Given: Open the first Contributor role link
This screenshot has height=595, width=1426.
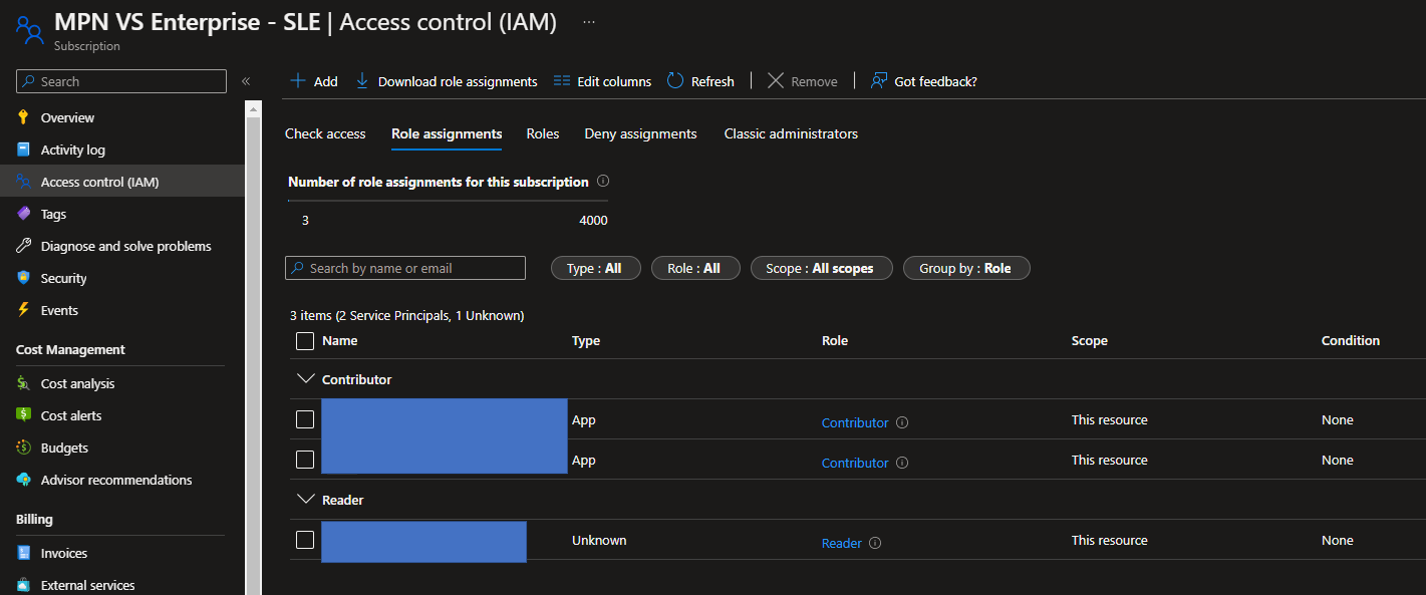Looking at the screenshot, I should coord(855,423).
